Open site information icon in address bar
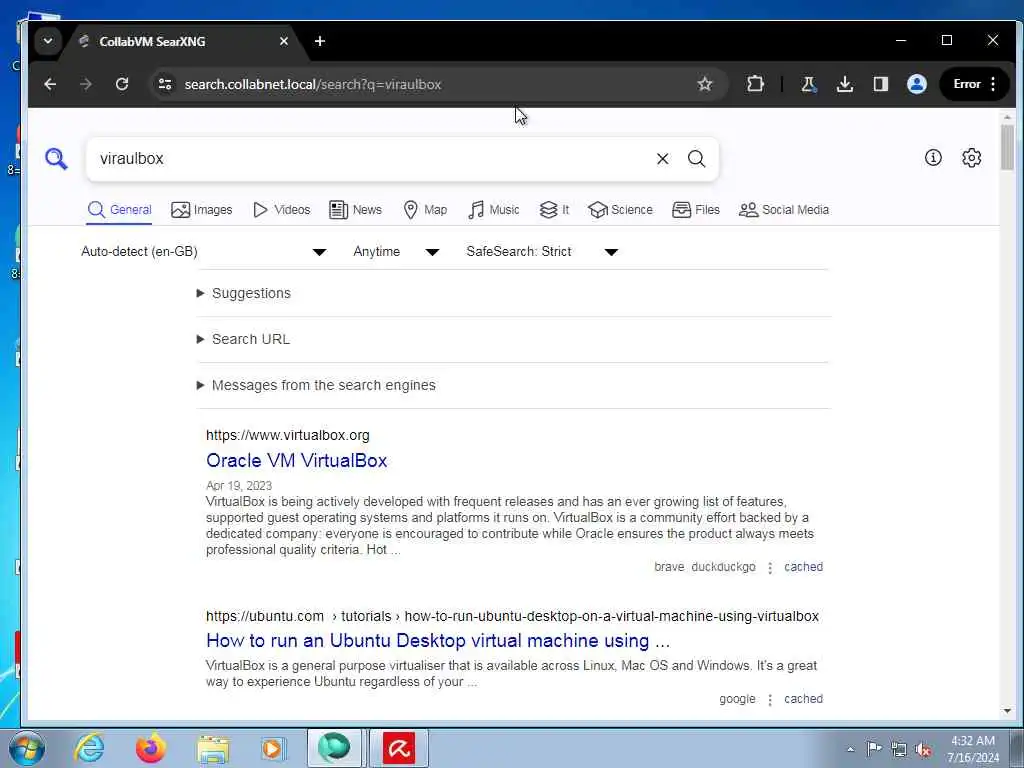The width and height of the screenshot is (1024, 768). (165, 84)
